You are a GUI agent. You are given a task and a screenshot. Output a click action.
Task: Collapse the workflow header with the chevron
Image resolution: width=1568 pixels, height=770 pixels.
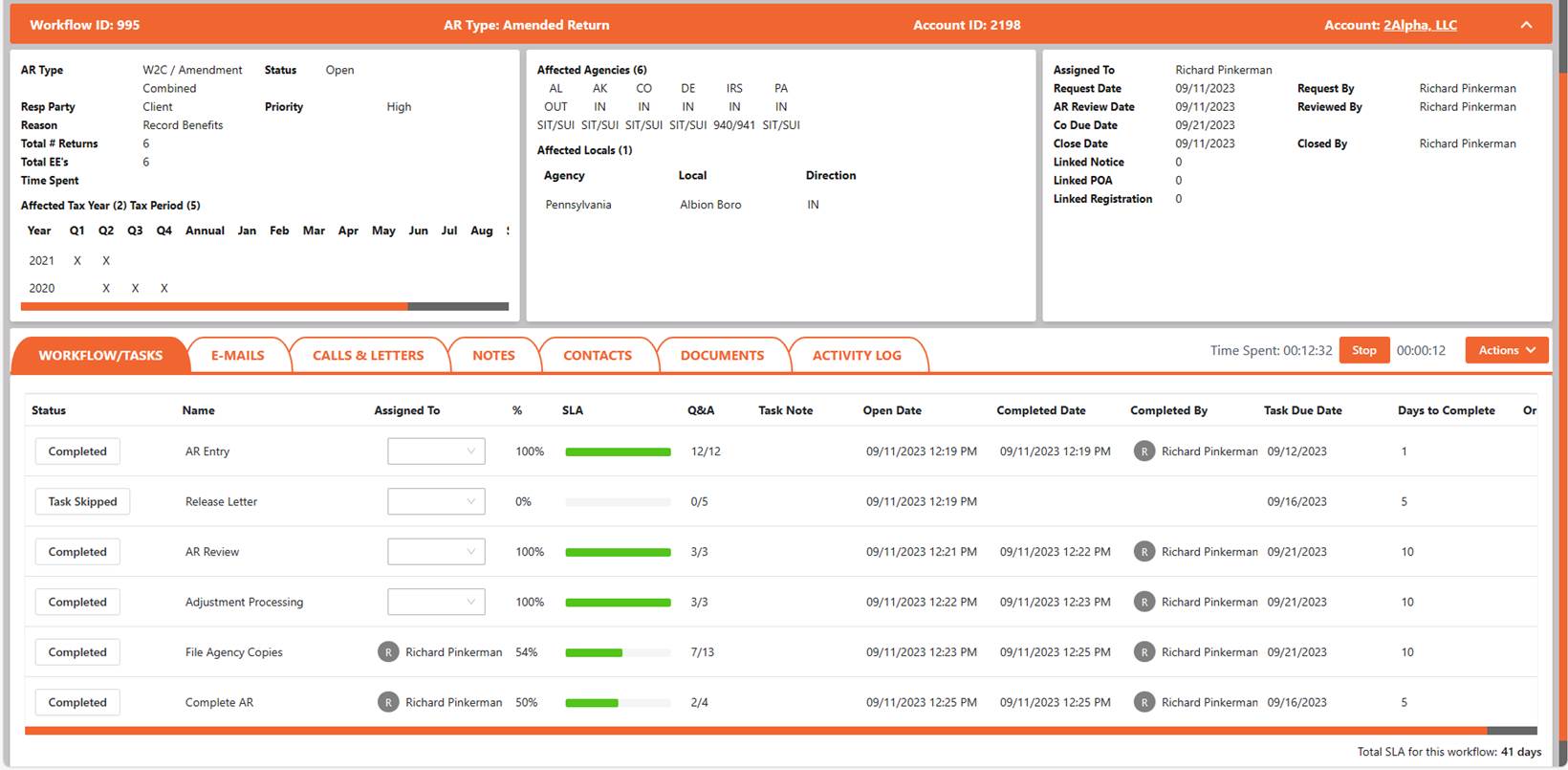[x=1526, y=25]
